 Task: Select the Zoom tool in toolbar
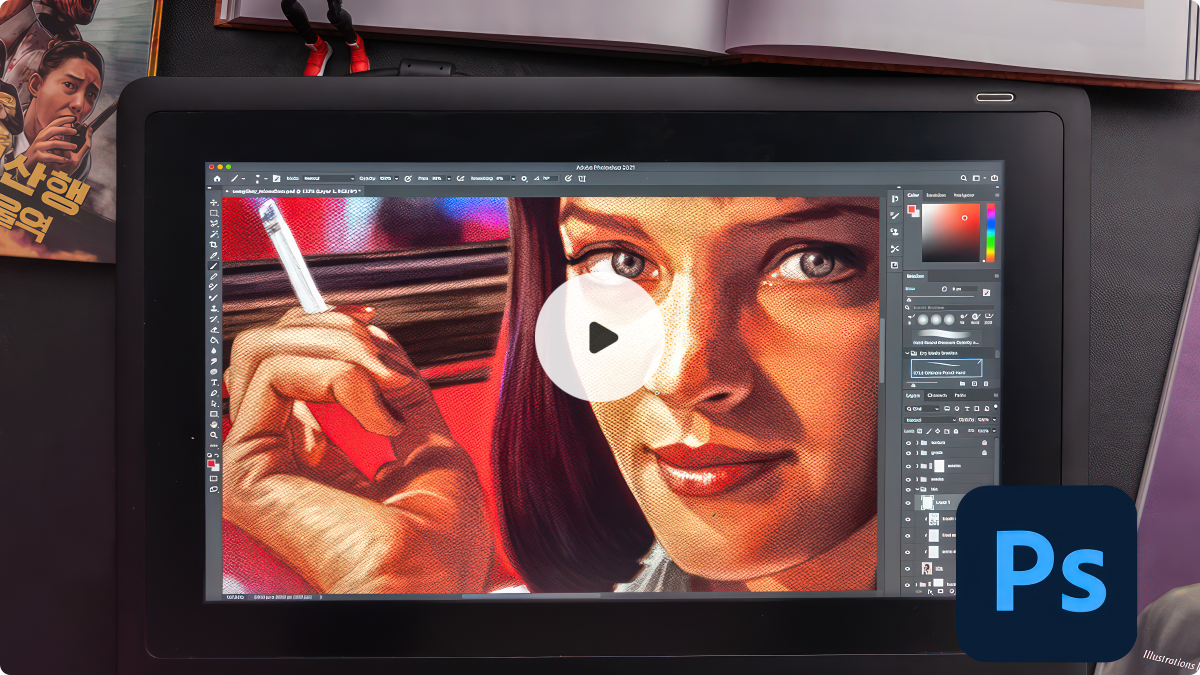click(214, 435)
